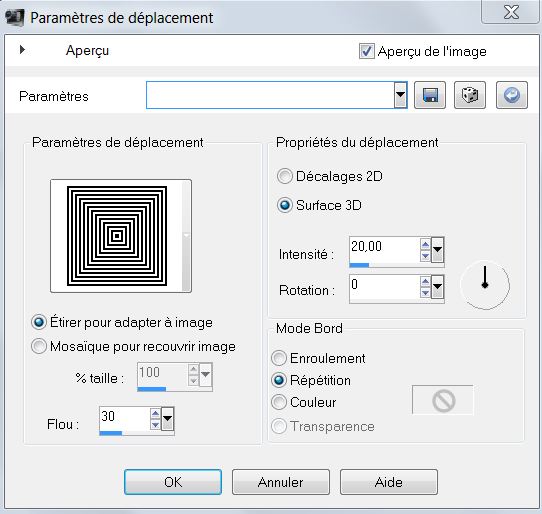Click the Flou spinner up arrow

[x=156, y=413]
